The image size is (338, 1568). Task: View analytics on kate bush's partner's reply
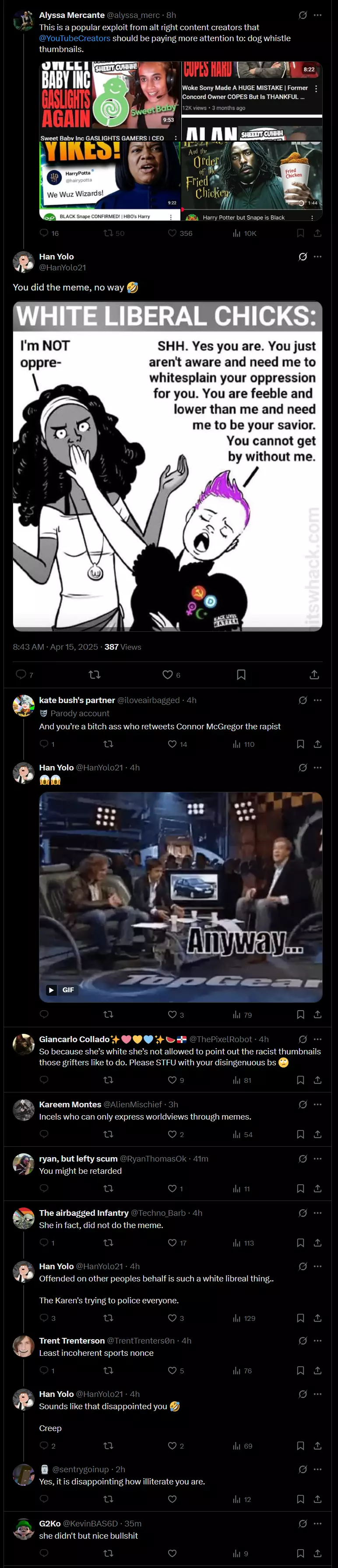pyautogui.click(x=243, y=744)
